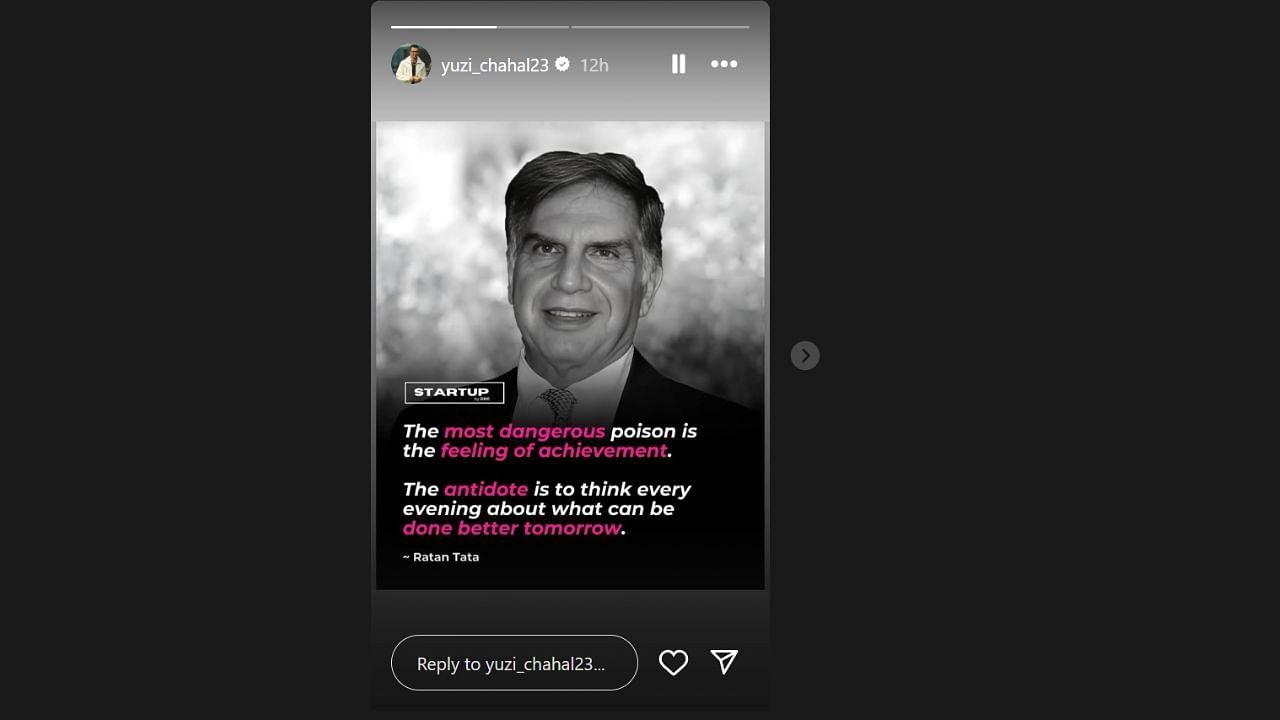Jump to the second story progress segment
This screenshot has height=720, width=1280.
point(660,27)
